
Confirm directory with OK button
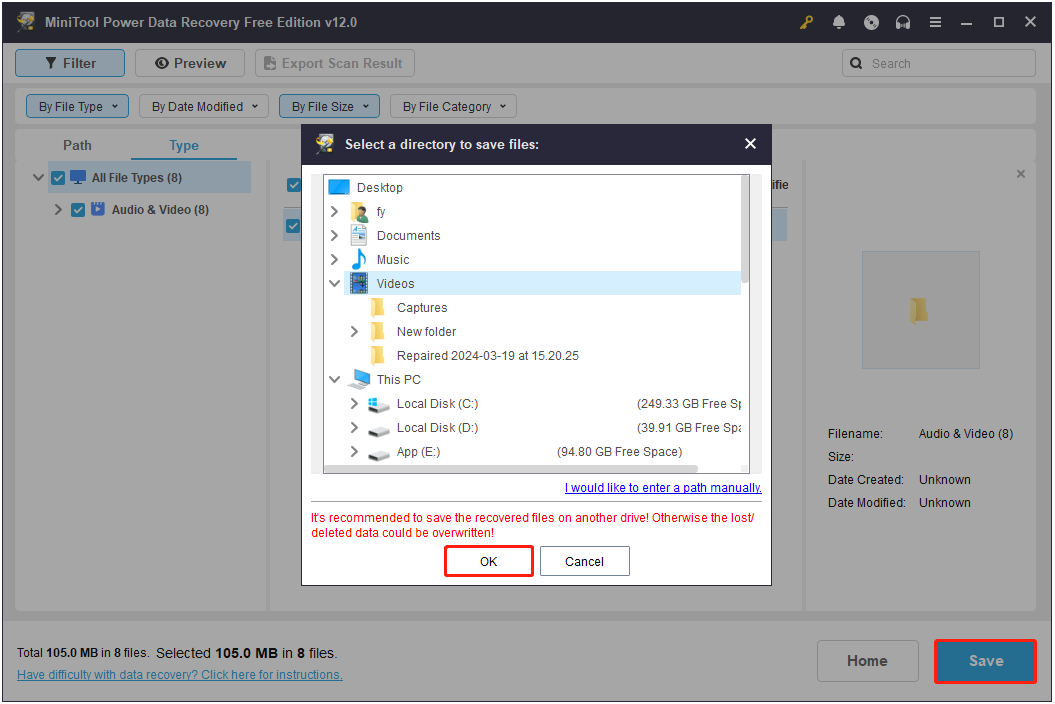488,561
